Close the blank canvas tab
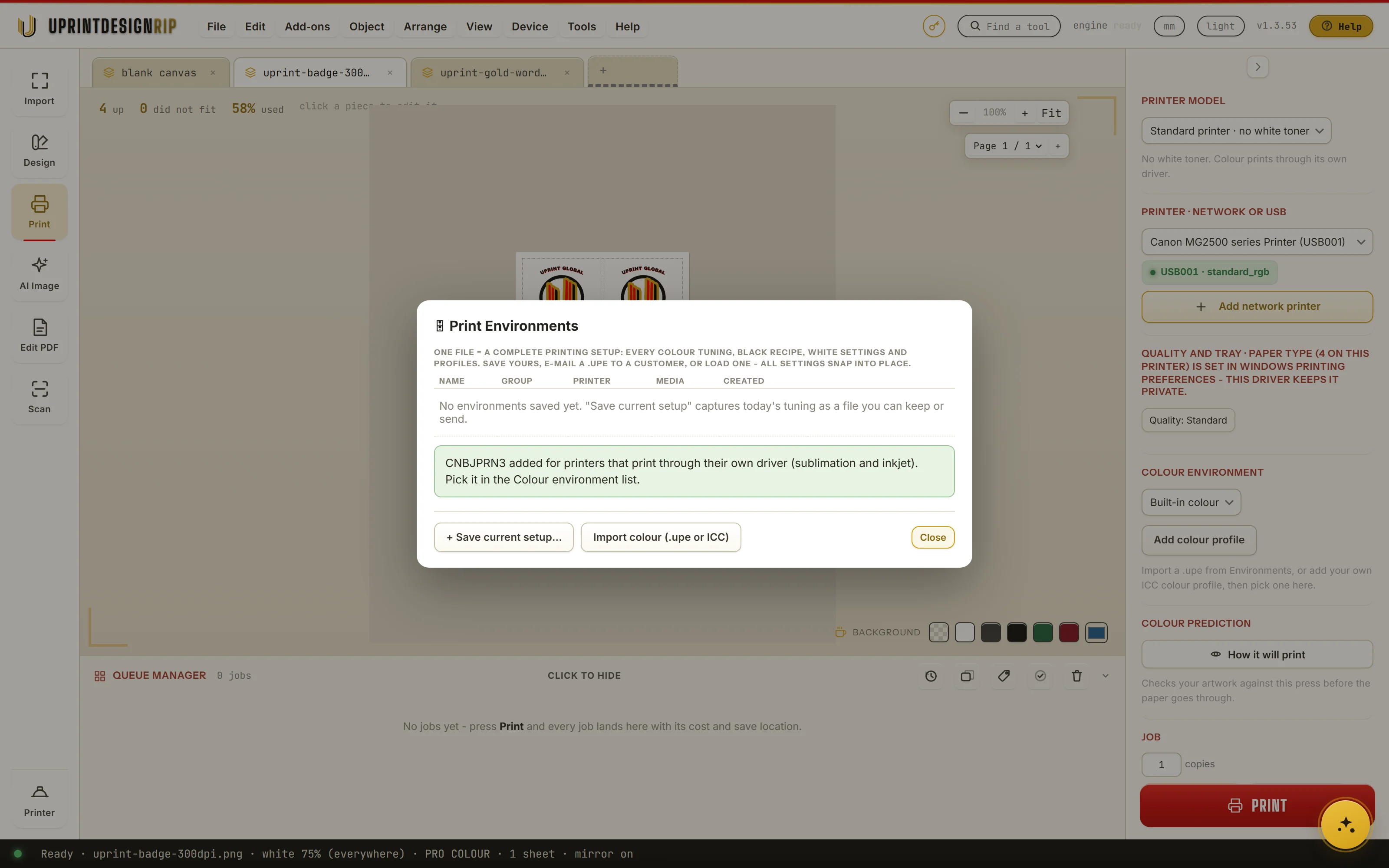 tap(213, 73)
